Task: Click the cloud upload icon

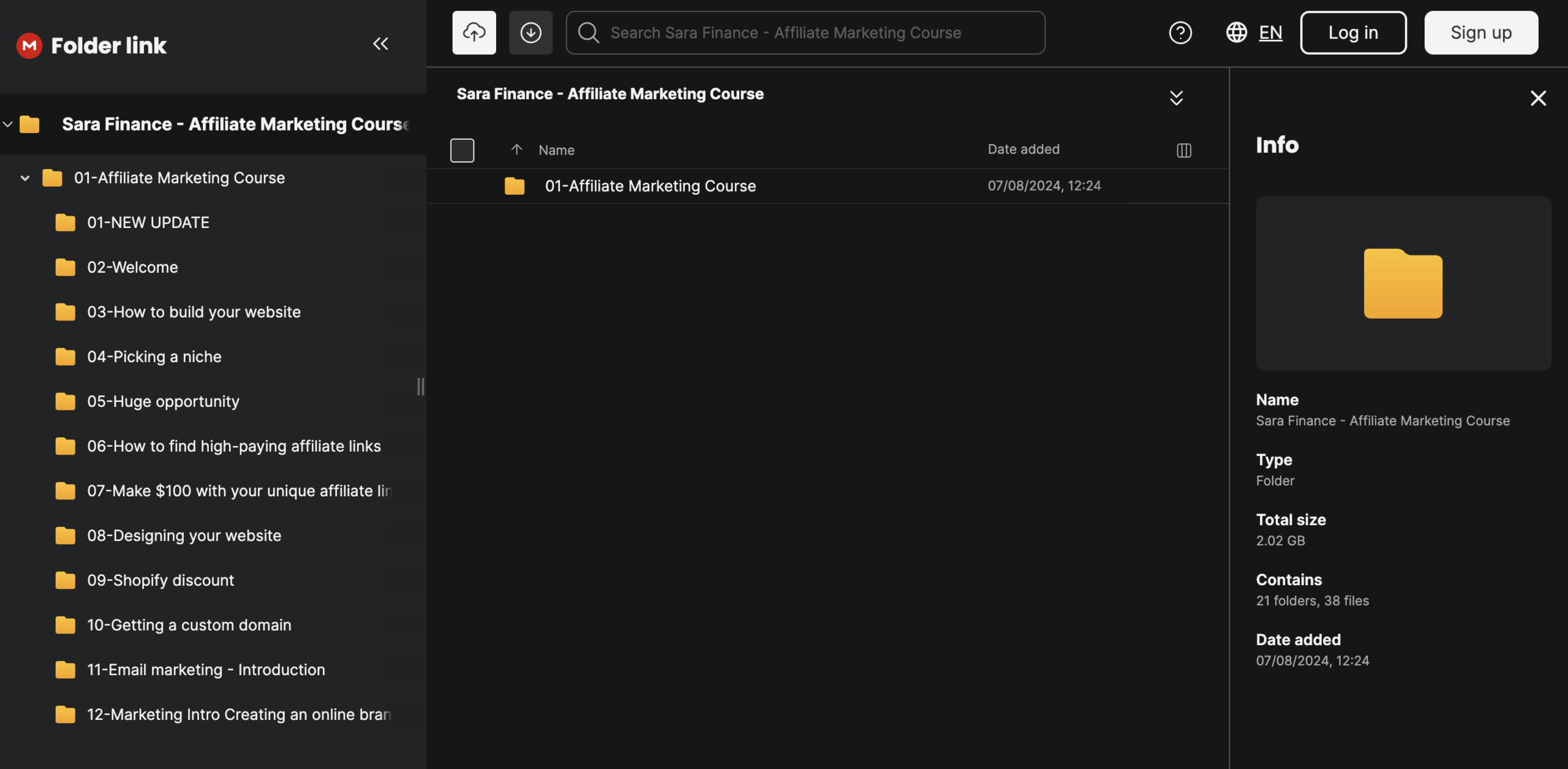Action: coord(473,32)
